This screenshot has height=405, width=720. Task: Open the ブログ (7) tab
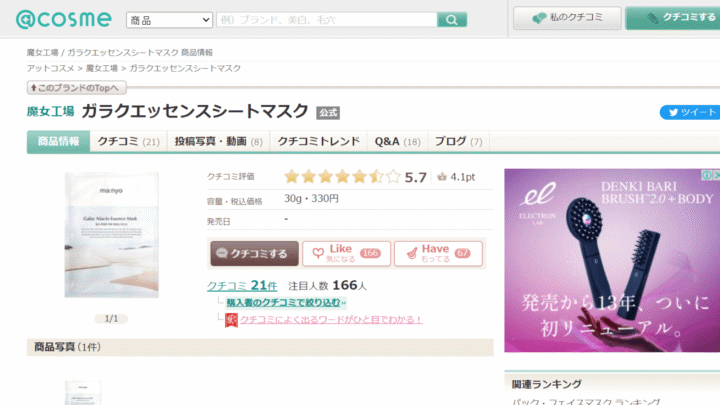[x=458, y=141]
